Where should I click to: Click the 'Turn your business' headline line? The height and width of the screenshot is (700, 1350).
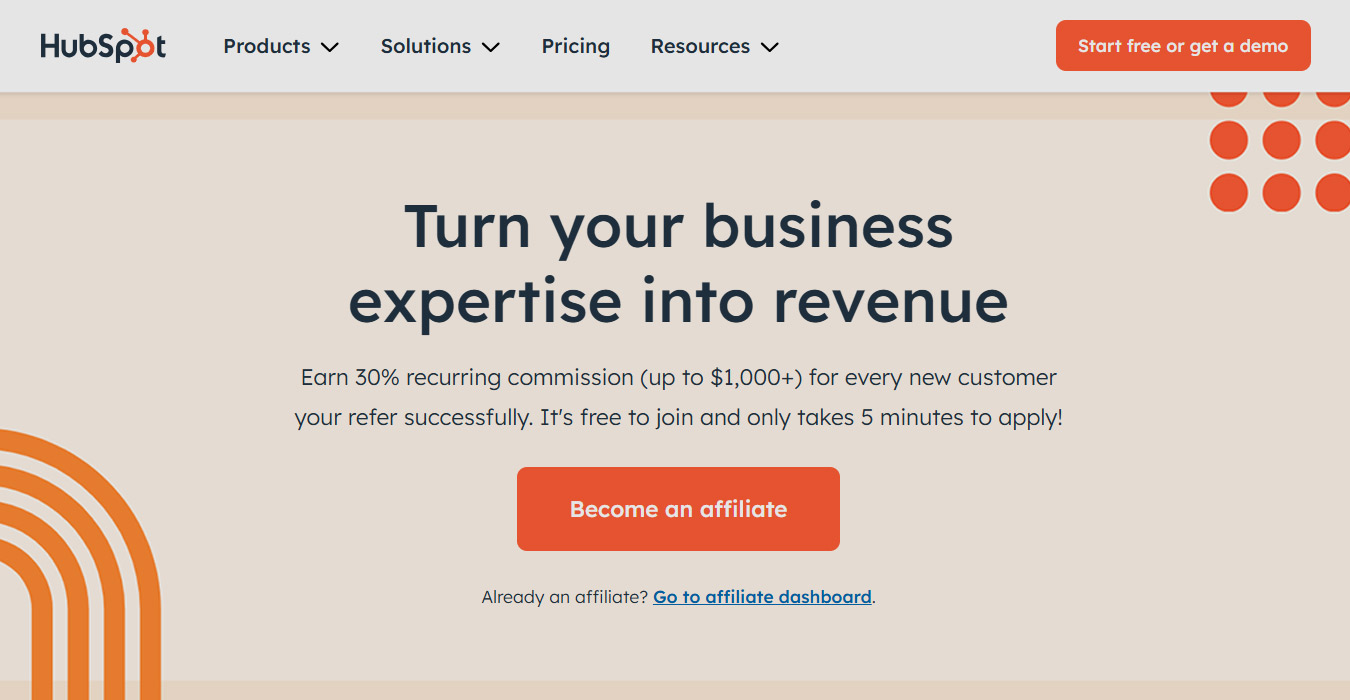point(678,226)
